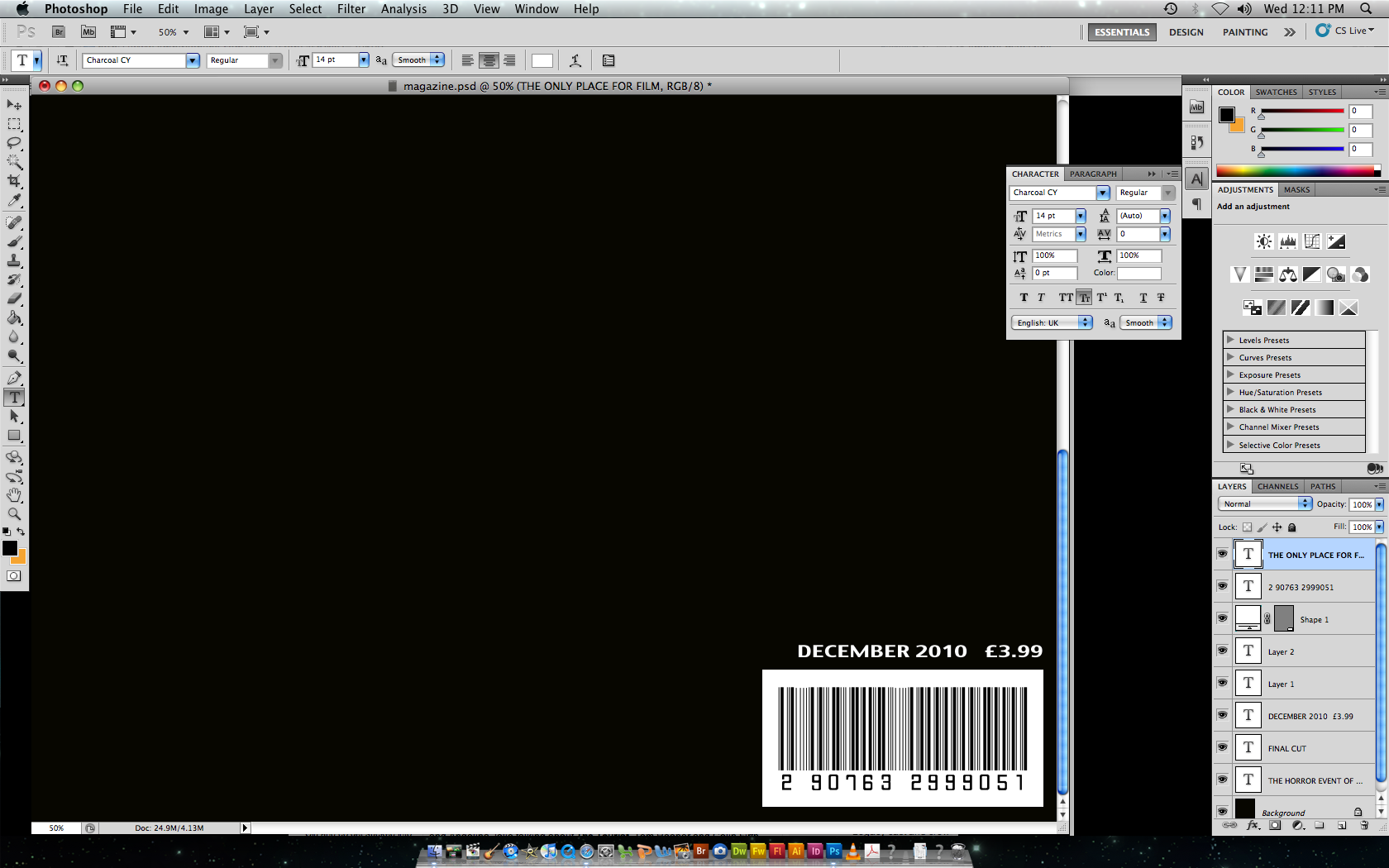
Task: Hide THE HORROR EVENT OF layer
Action: coord(1222,780)
